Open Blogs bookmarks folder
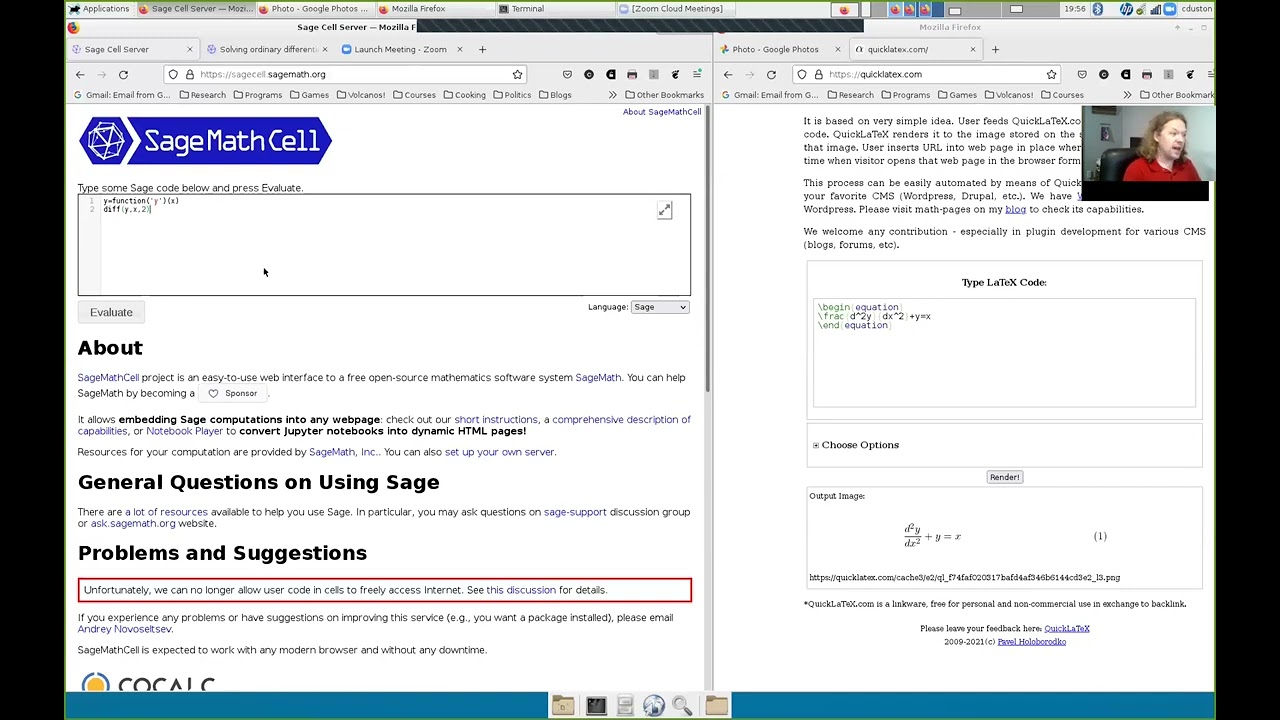 pos(555,95)
